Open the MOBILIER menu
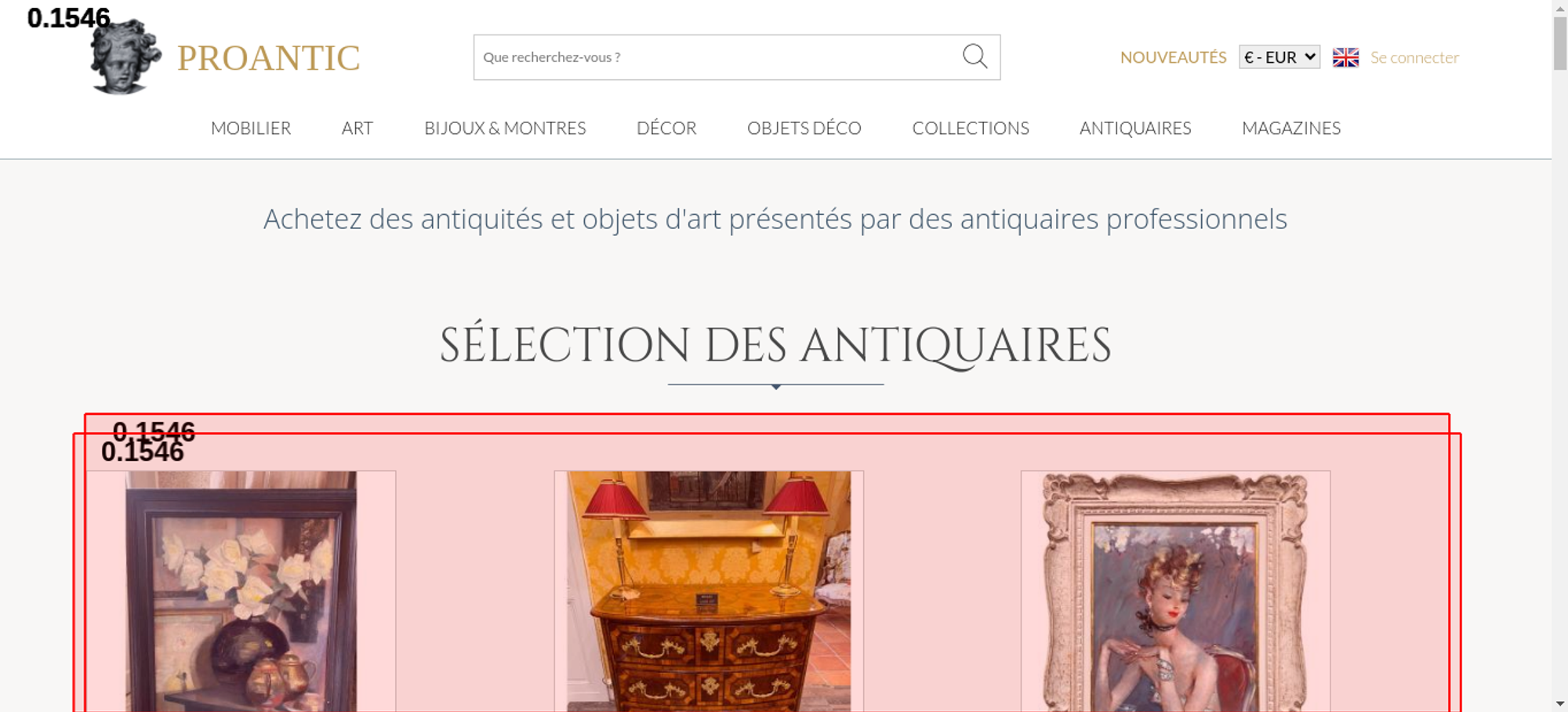The height and width of the screenshot is (712, 1568). 251,128
